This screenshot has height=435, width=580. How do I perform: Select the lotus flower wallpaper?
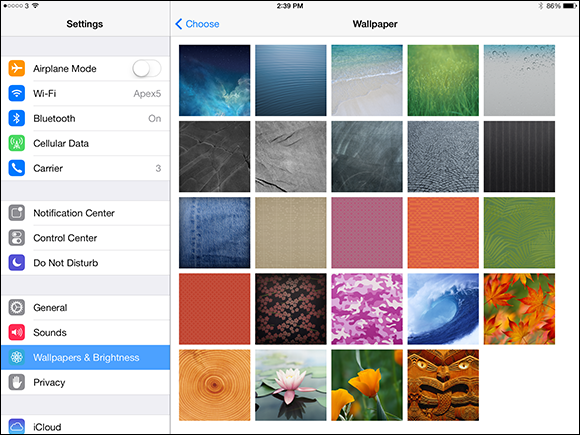pyautogui.click(x=291, y=385)
